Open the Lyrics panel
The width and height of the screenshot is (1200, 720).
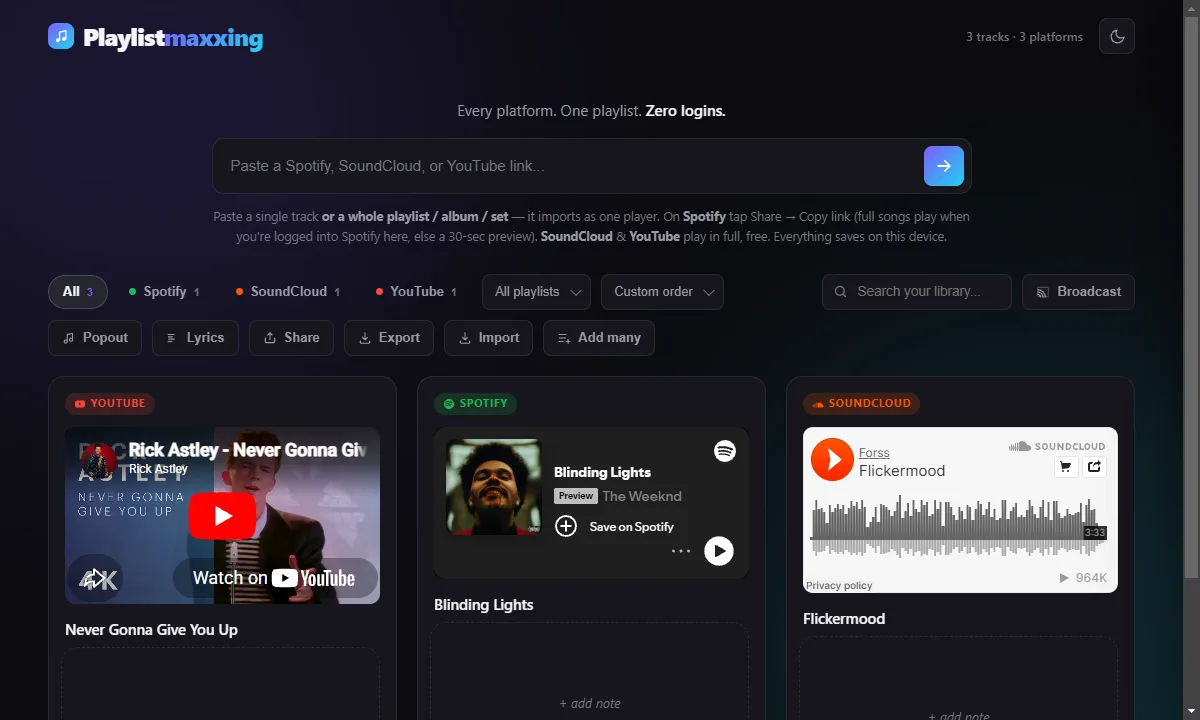[x=195, y=338]
